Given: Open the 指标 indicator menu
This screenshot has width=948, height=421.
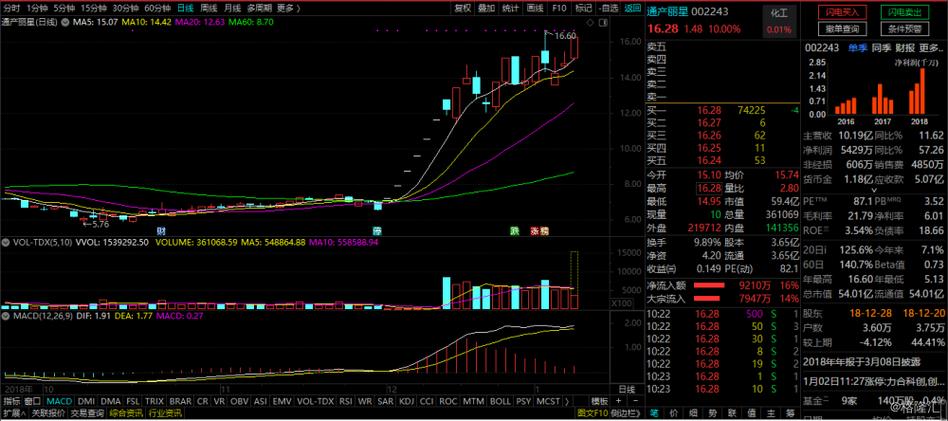Looking at the screenshot, I should click(12, 401).
